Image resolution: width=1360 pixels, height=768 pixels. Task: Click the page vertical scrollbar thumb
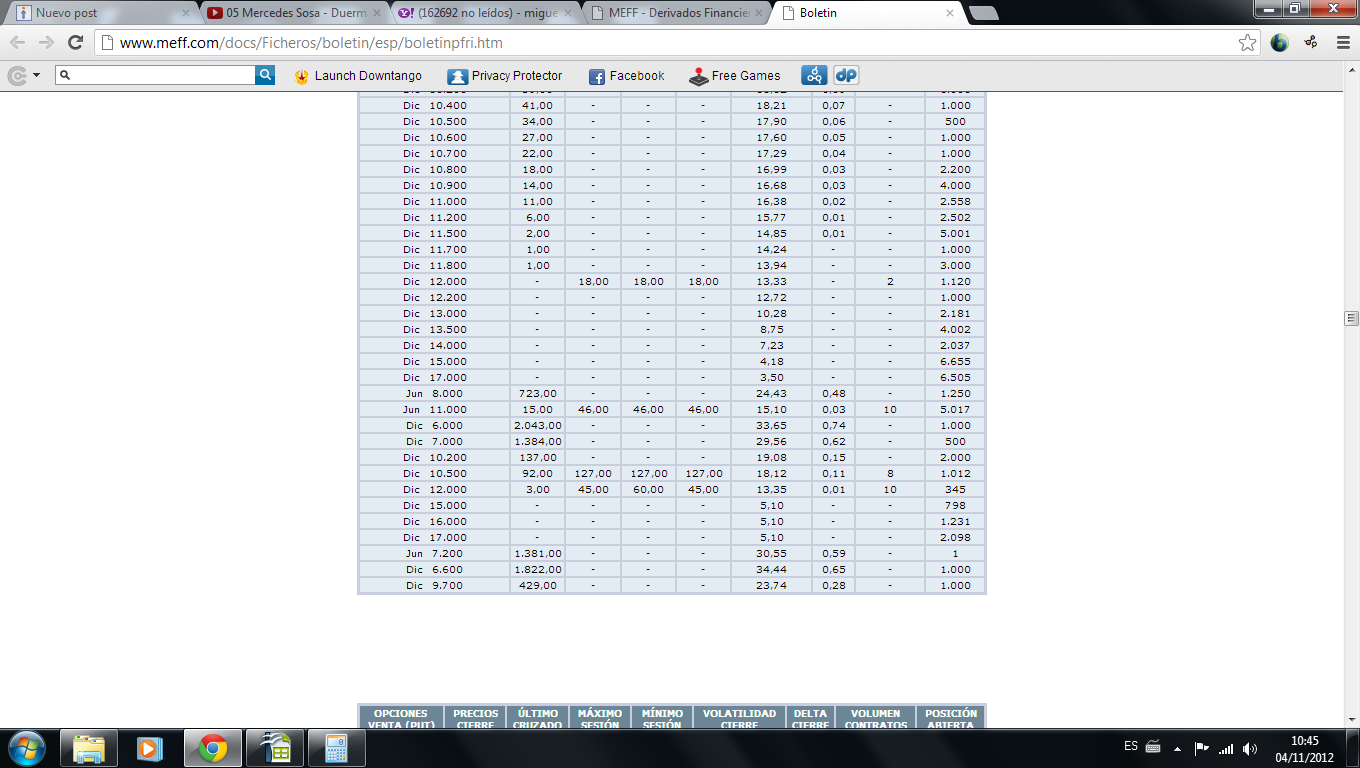pos(1351,318)
